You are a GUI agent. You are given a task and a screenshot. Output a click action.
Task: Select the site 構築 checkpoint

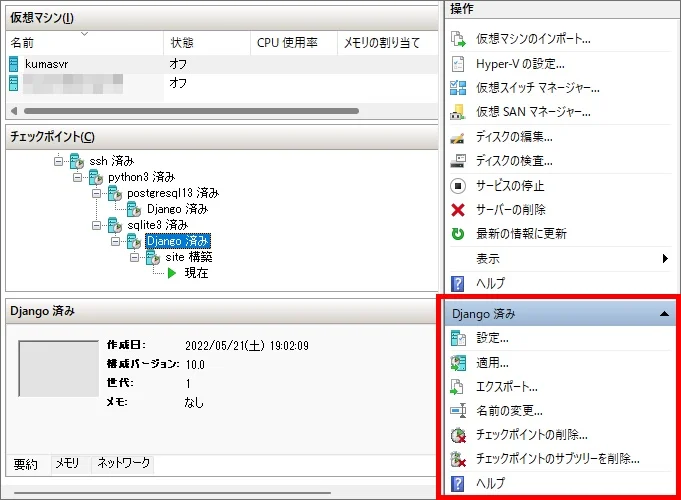tap(187, 257)
